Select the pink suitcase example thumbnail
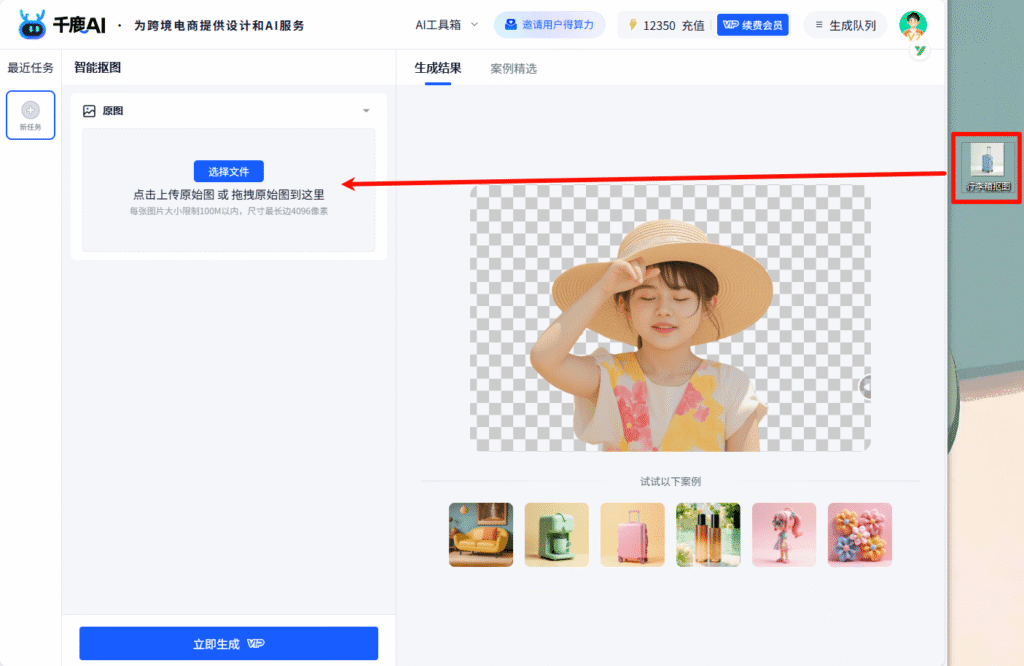Viewport: 1024px width, 666px height. [x=632, y=535]
